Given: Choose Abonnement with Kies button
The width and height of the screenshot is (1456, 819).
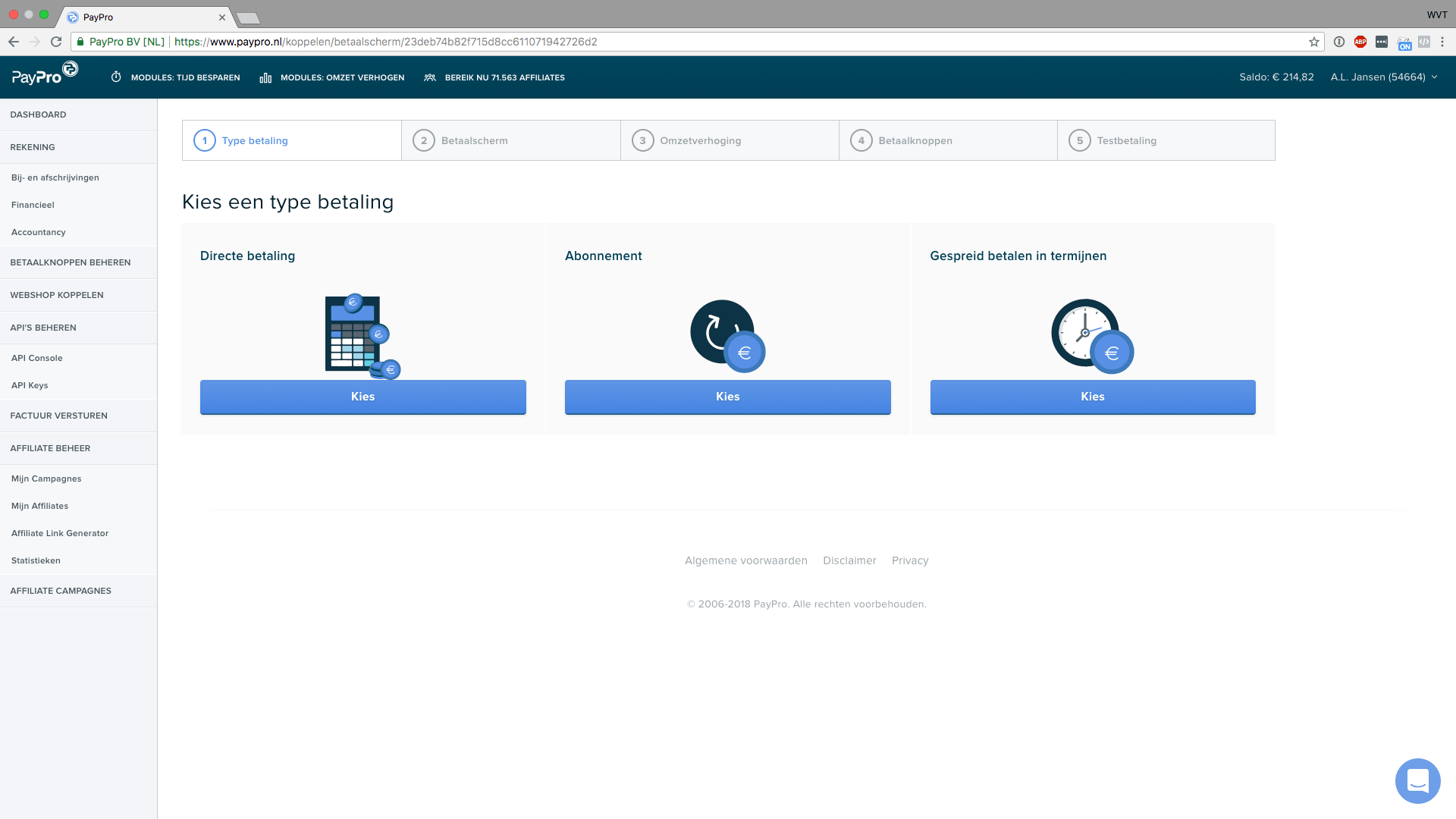Looking at the screenshot, I should (x=728, y=397).
